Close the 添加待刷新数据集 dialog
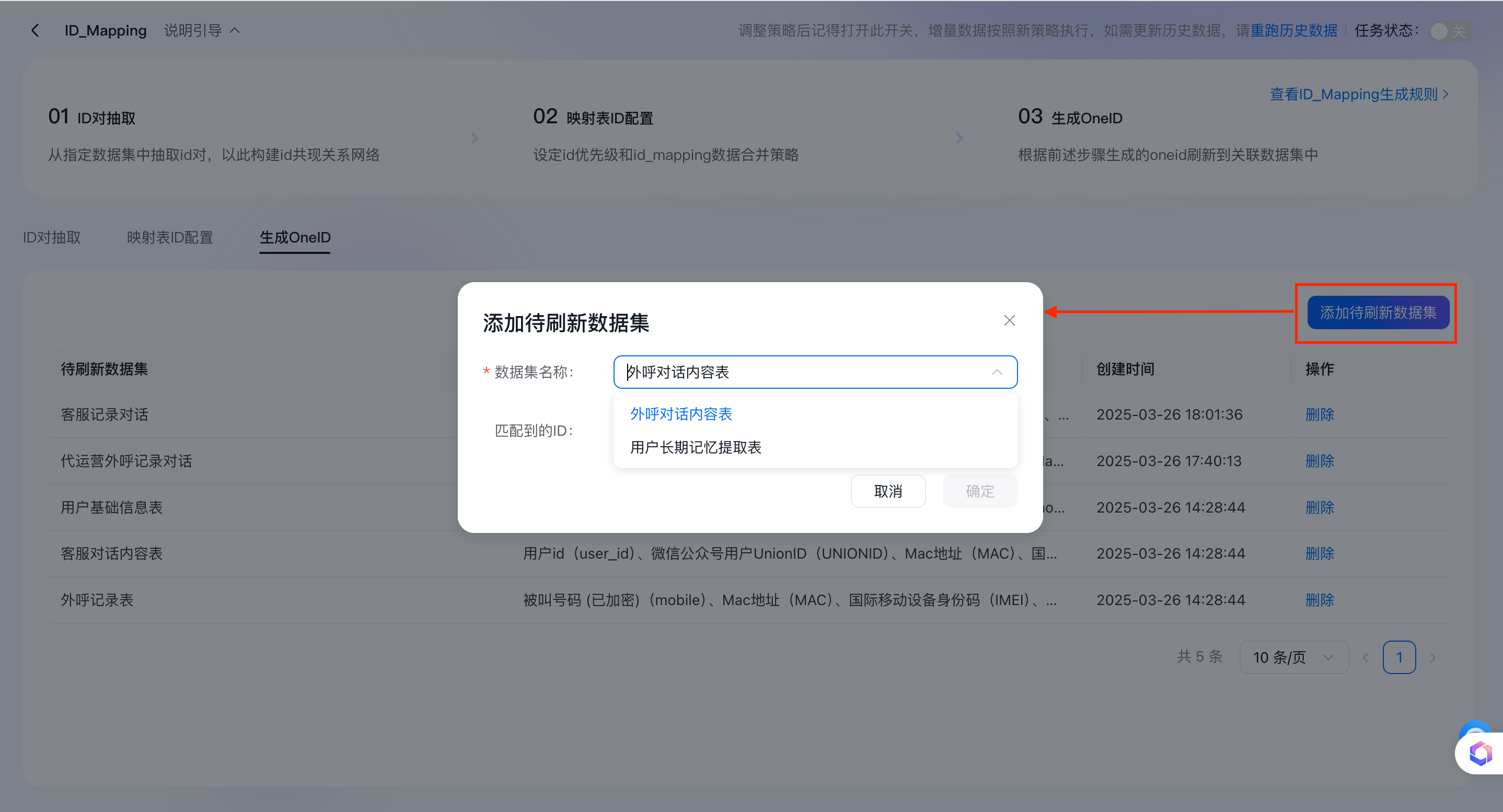Screen dimensions: 1503x812 coord(1009,320)
